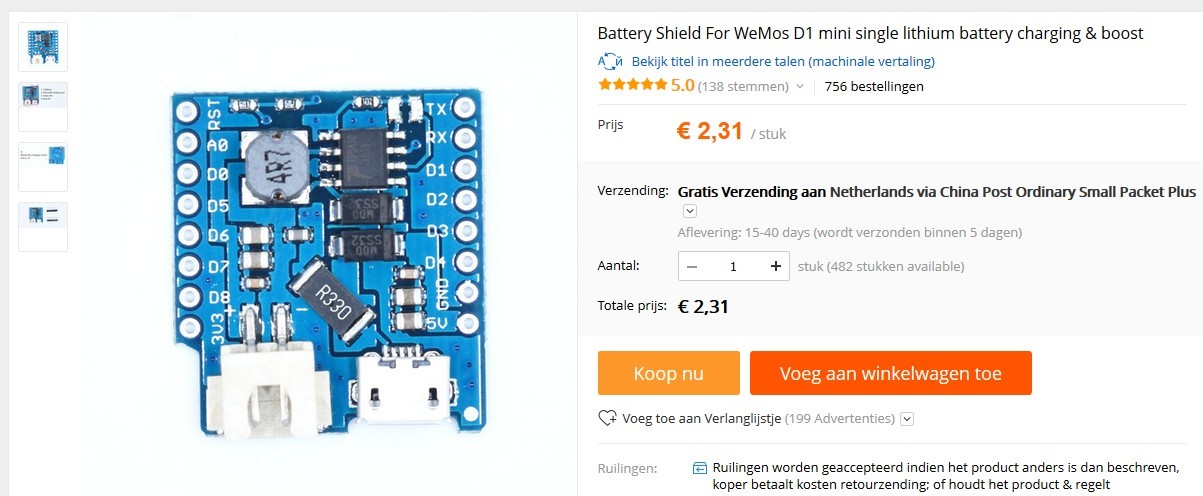This screenshot has width=1203, height=496.
Task: Select the first product thumbnail
Action: pos(43,47)
